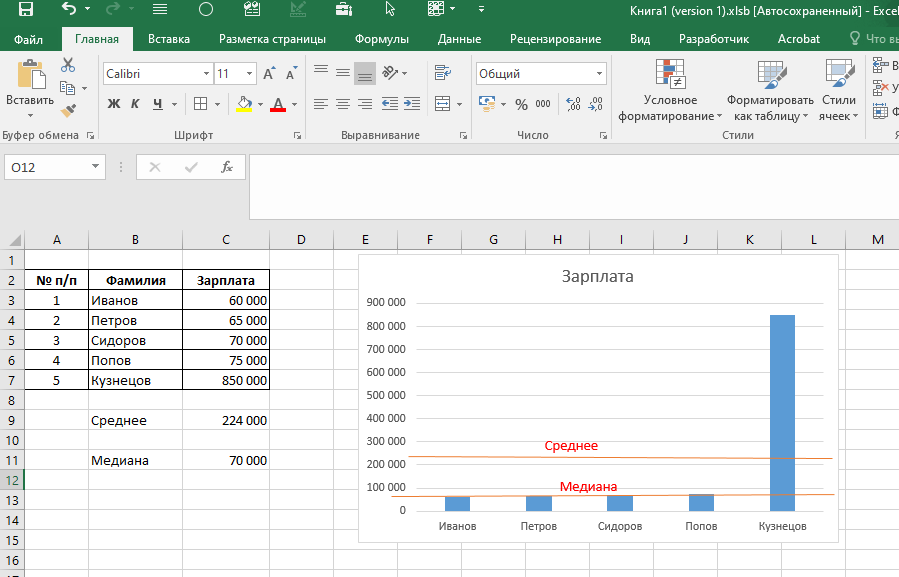Viewport: 899px width, 577px height.
Task: Open the Файл tab
Action: (x=29, y=39)
